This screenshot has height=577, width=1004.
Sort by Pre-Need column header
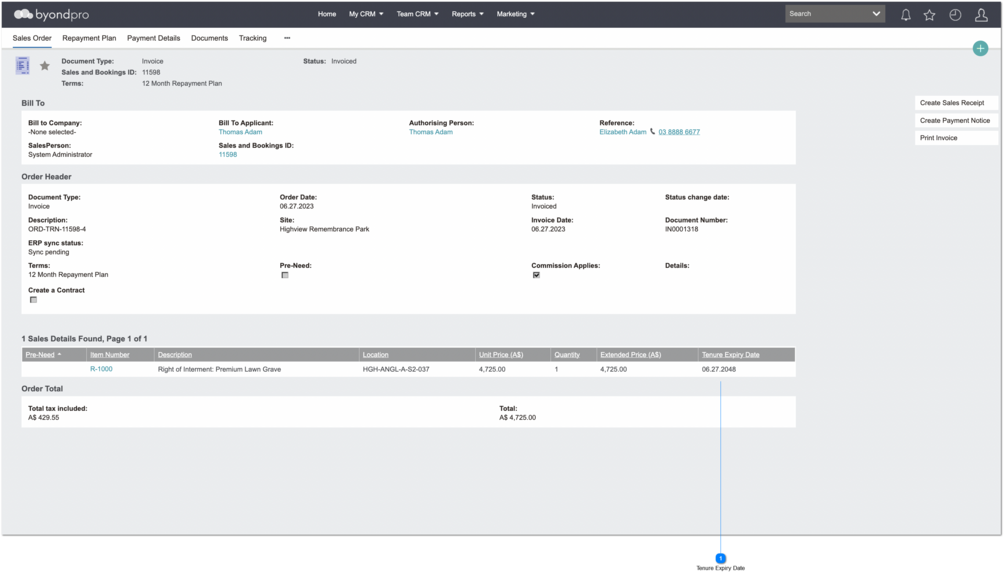click(40, 355)
